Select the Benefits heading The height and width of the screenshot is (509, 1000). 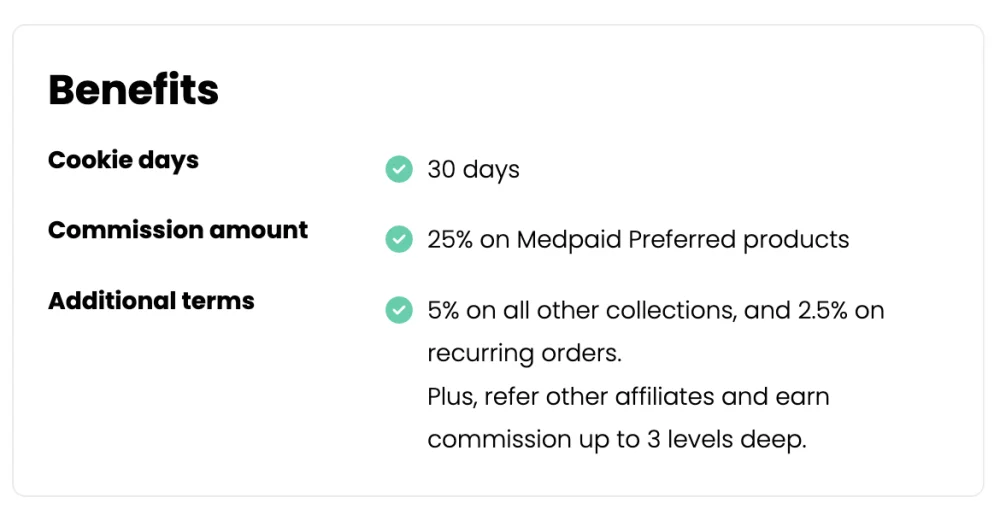point(133,89)
